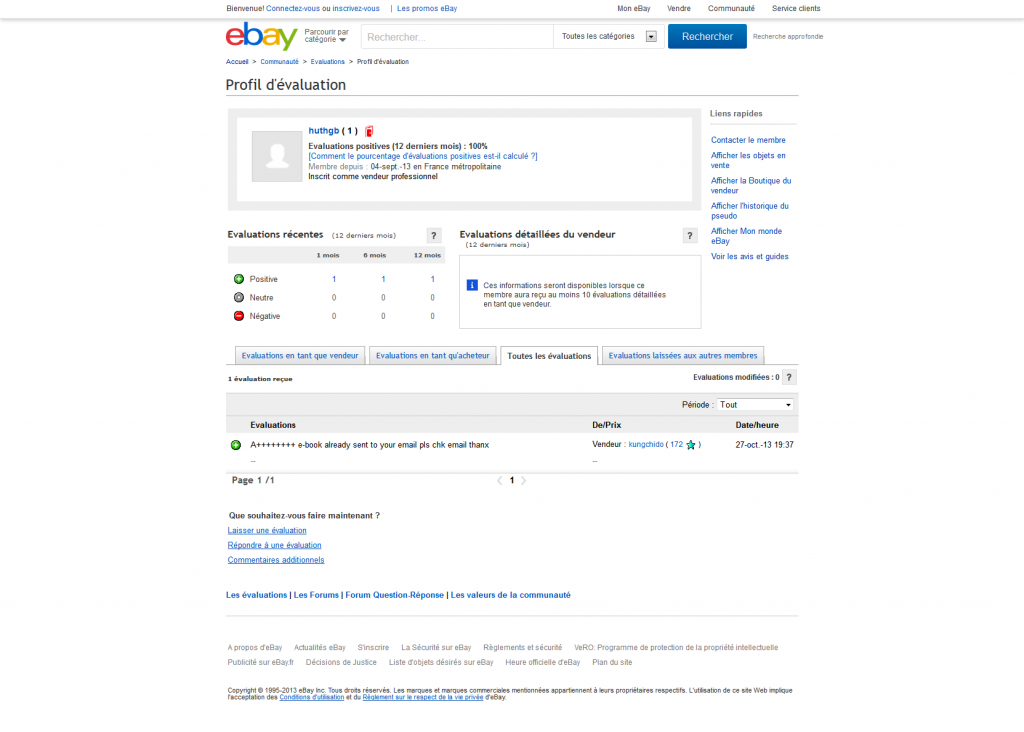The height and width of the screenshot is (732, 1024).
Task: Select Evaluations laissées aux autres membres tab
Action: [682, 356]
